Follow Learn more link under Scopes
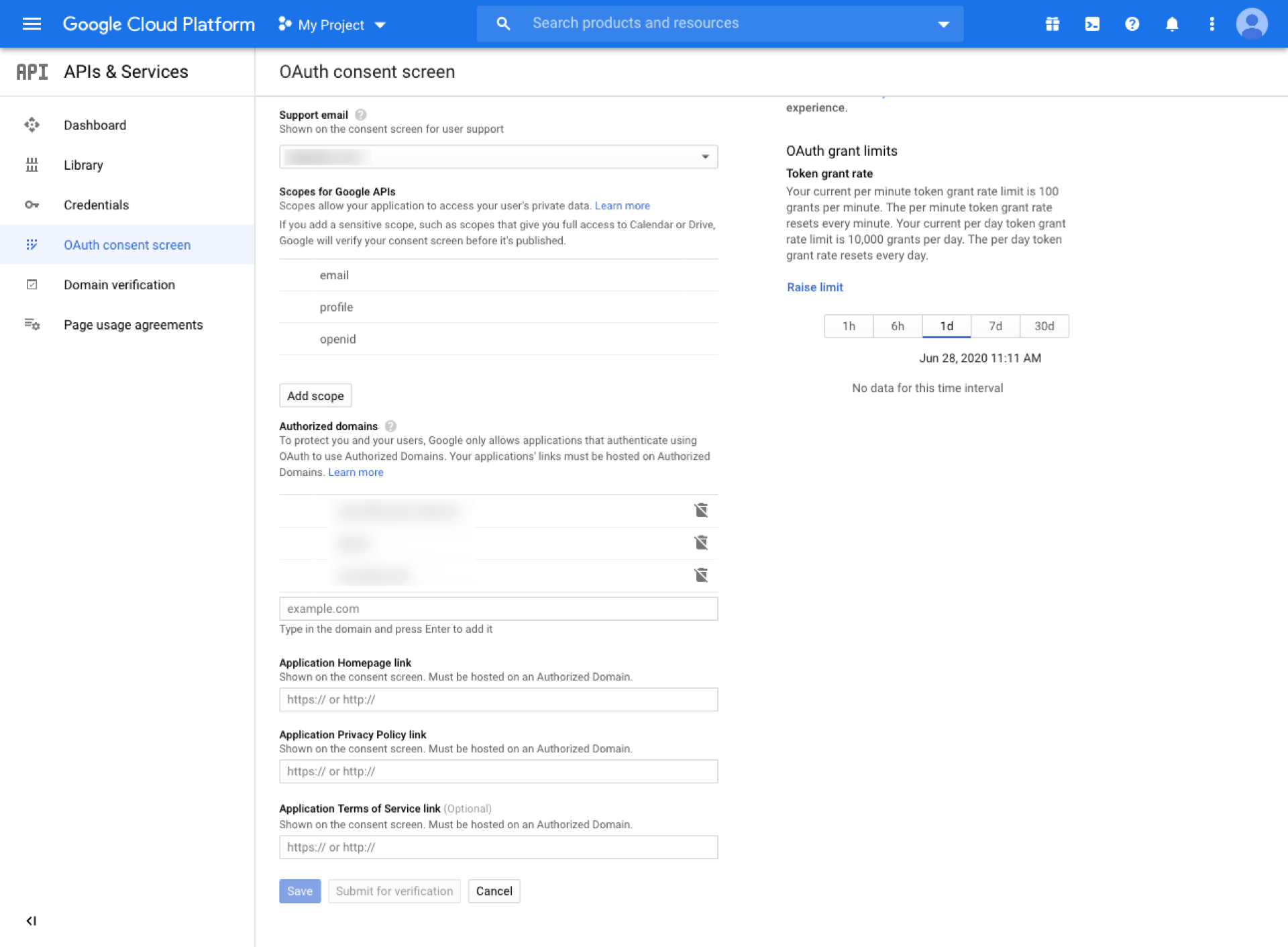This screenshot has height=947, width=1288. coord(622,206)
